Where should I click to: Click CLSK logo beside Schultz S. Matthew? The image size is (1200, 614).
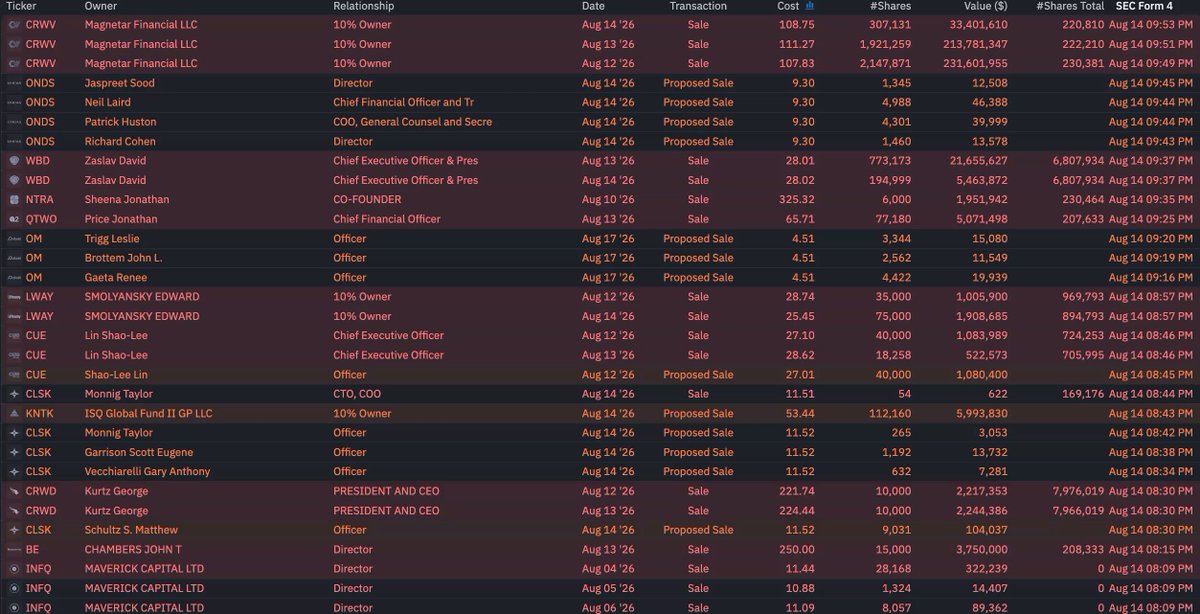click(14, 530)
